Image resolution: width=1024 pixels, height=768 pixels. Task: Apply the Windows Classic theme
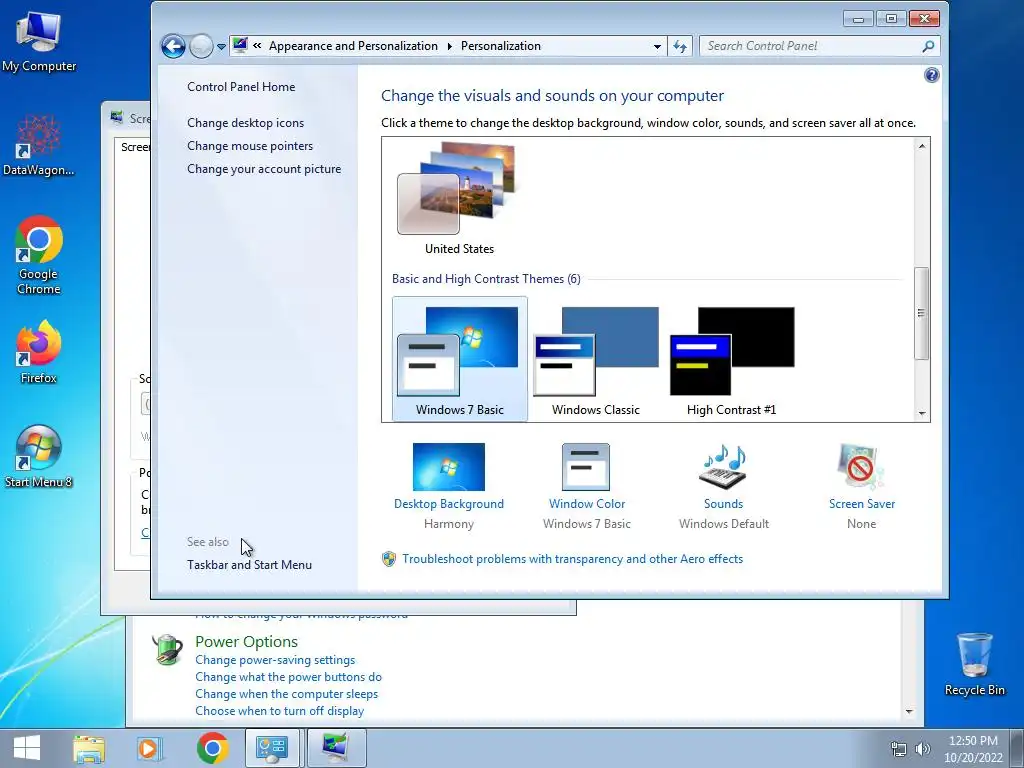point(596,359)
